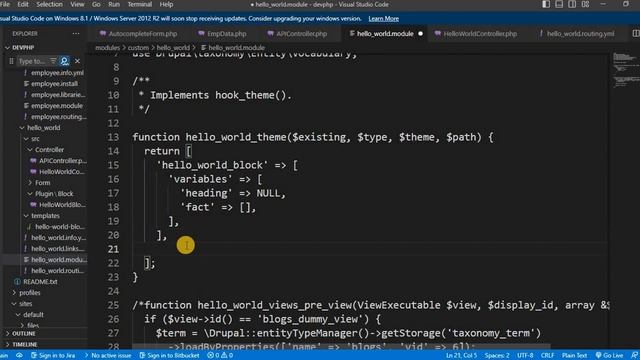Click the editor horizontal scrollbar
This screenshot has height=360, width=640.
point(341,347)
